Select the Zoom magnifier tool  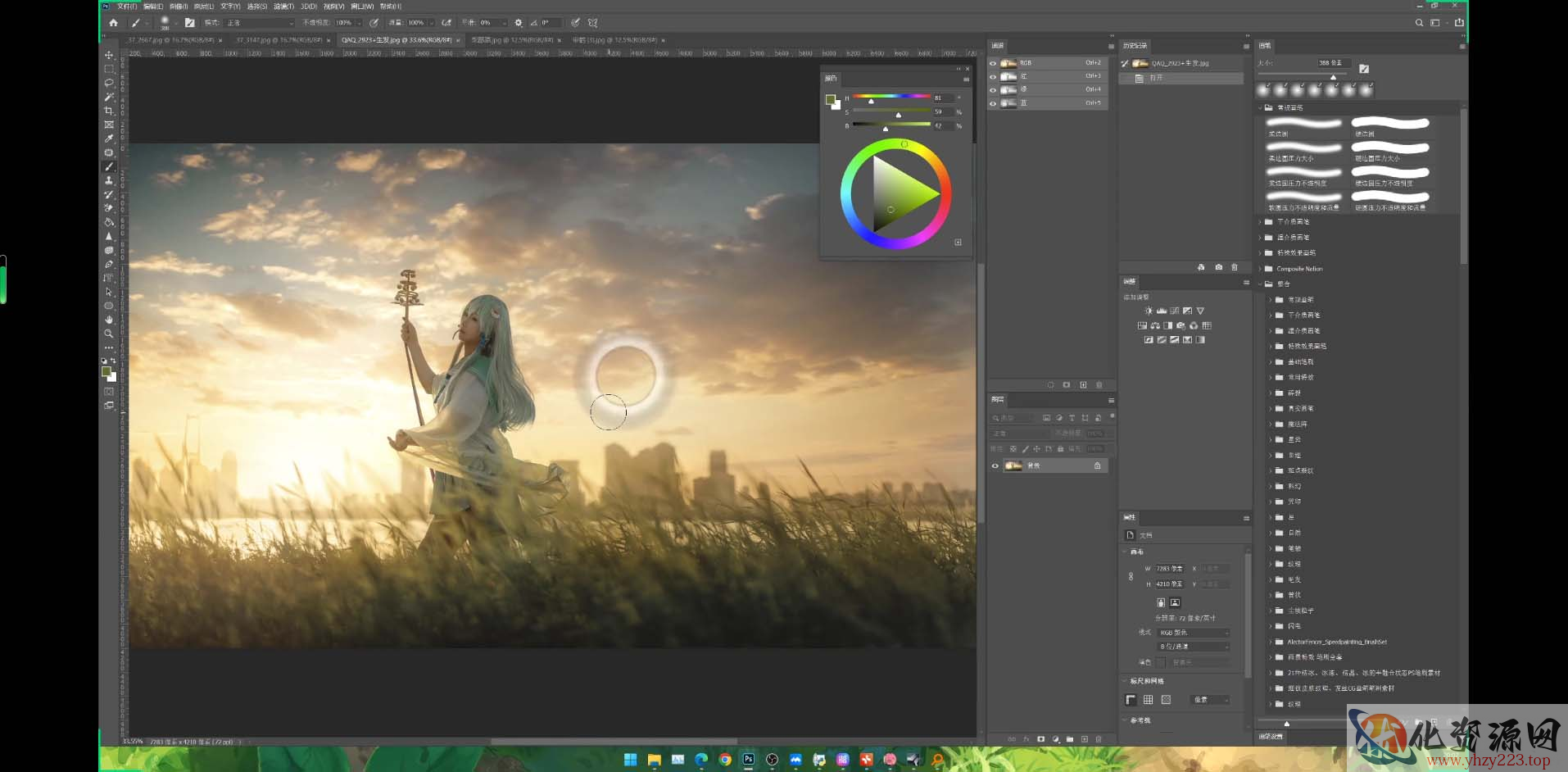[108, 334]
